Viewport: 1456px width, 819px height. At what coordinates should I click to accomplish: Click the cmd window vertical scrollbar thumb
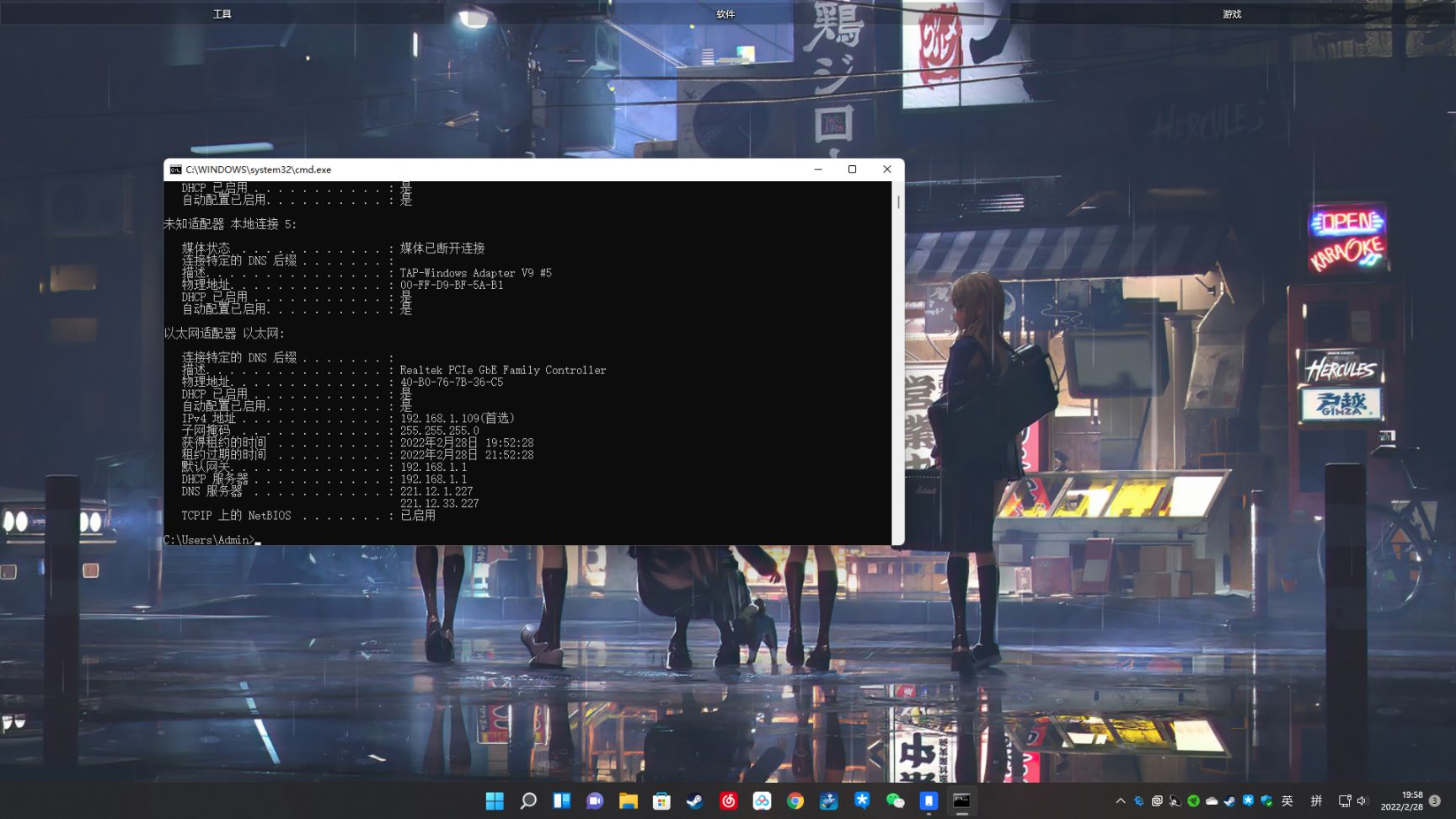898,202
